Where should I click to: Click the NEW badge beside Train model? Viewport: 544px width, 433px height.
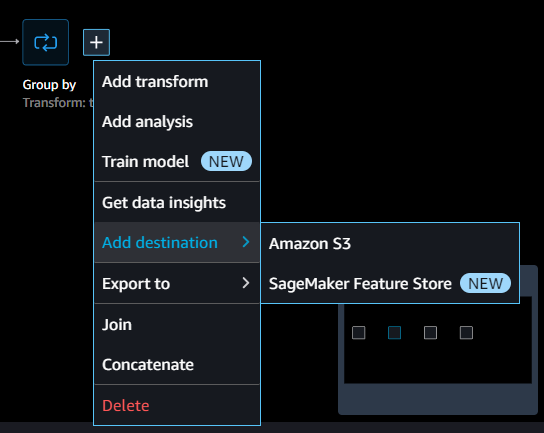pyautogui.click(x=226, y=161)
